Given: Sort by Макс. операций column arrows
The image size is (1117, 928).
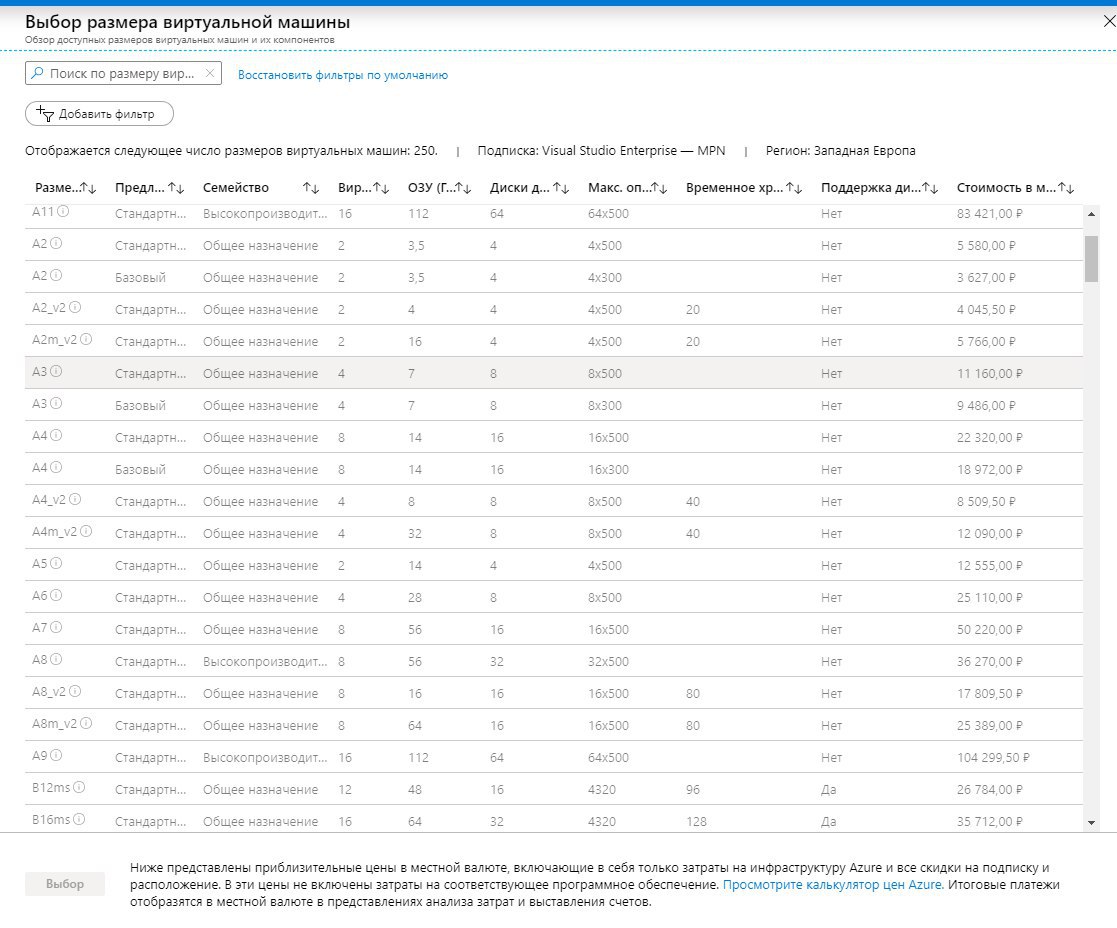Looking at the screenshot, I should pyautogui.click(x=660, y=188).
